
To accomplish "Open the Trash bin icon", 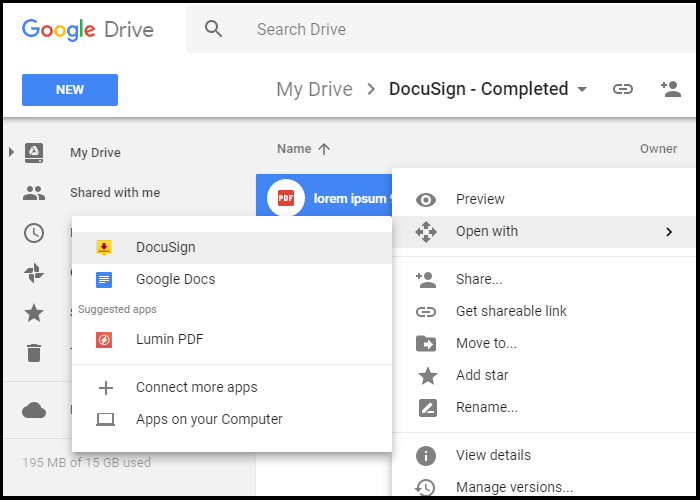I will (x=34, y=353).
